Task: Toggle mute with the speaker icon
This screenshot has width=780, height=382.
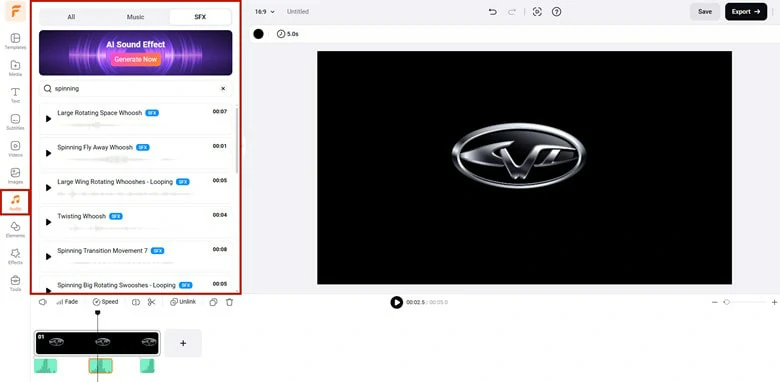Action: click(x=43, y=302)
